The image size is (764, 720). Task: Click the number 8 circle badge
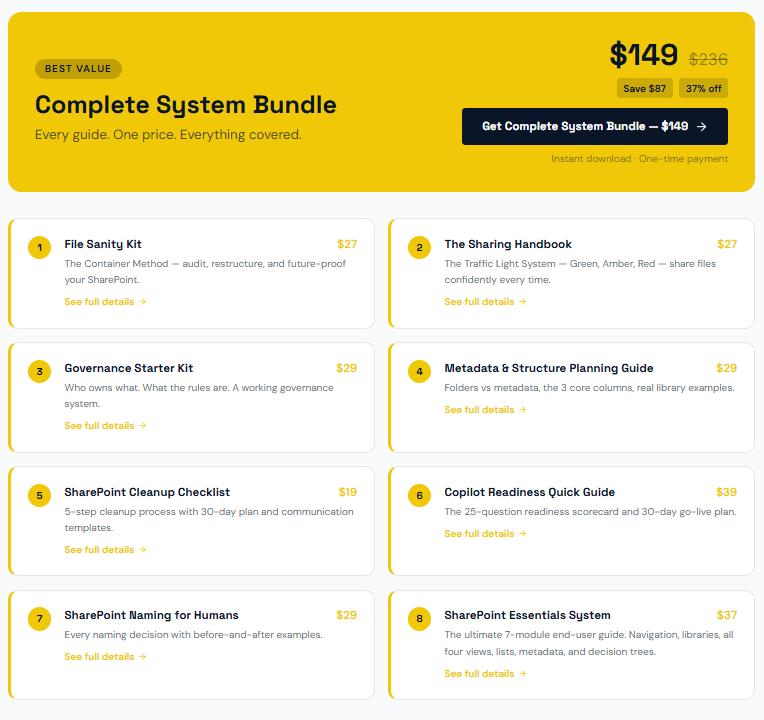click(419, 619)
